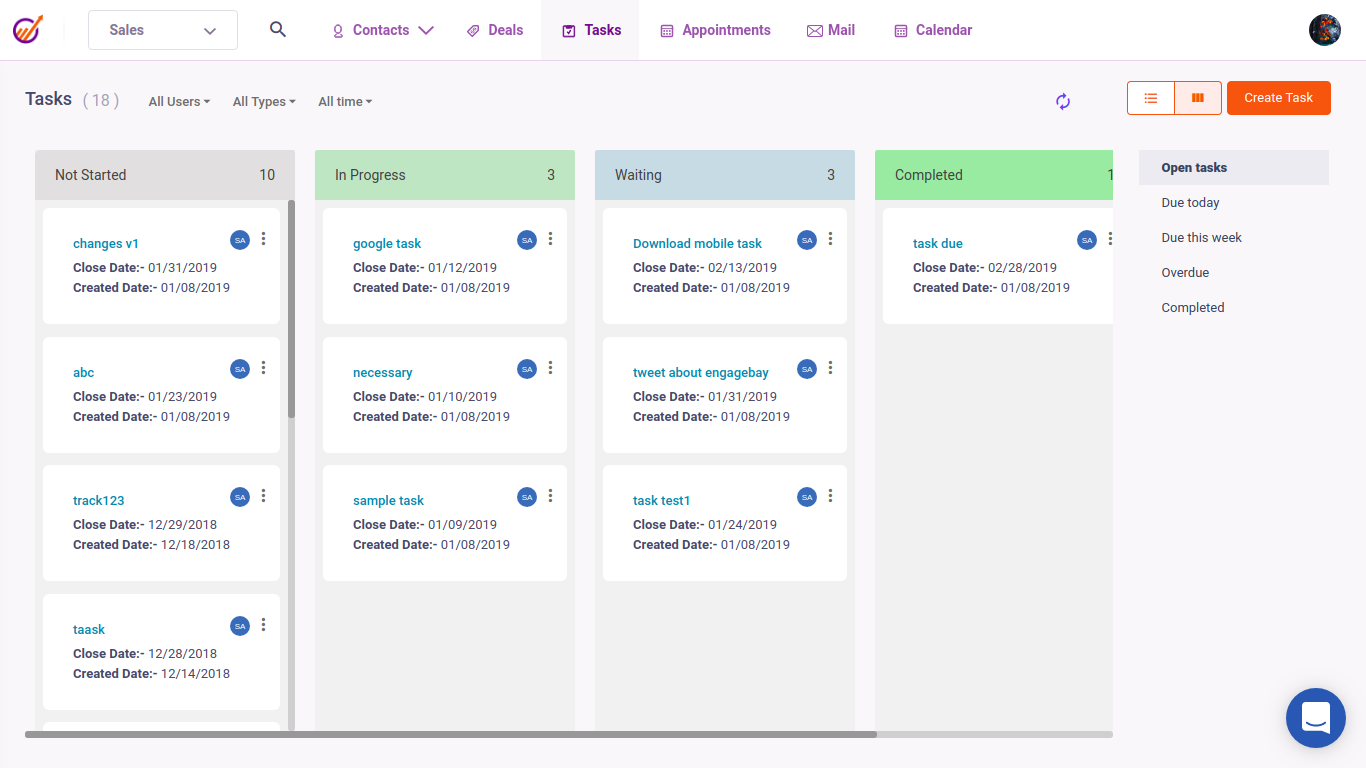Click the Deals tag icon in navigation
The height and width of the screenshot is (768, 1366).
473,30
